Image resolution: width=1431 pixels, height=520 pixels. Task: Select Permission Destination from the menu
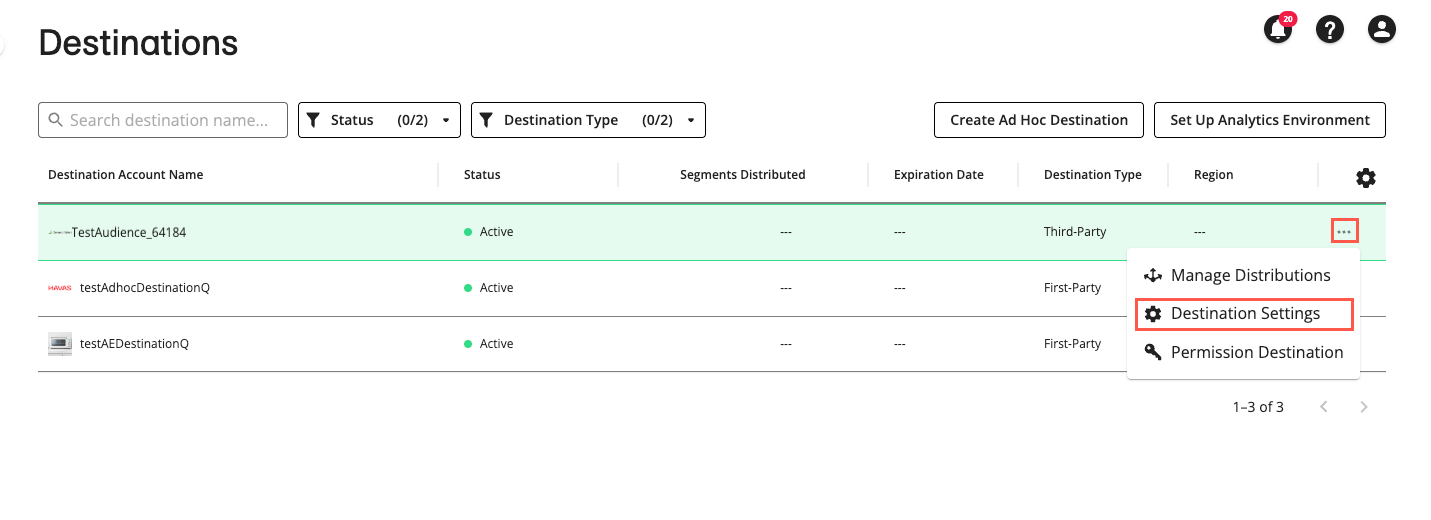(x=1243, y=352)
